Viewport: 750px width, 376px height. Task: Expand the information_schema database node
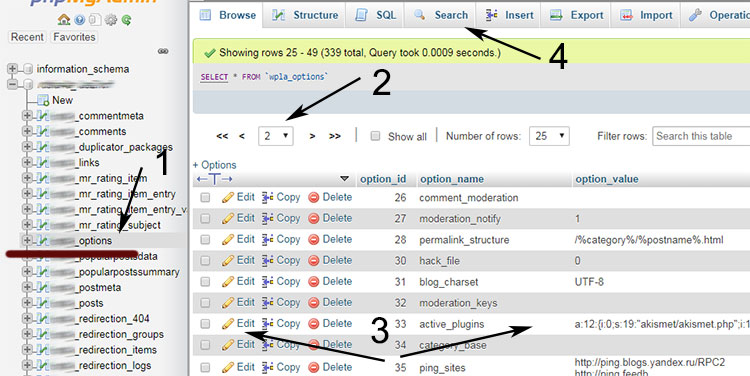click(12, 69)
